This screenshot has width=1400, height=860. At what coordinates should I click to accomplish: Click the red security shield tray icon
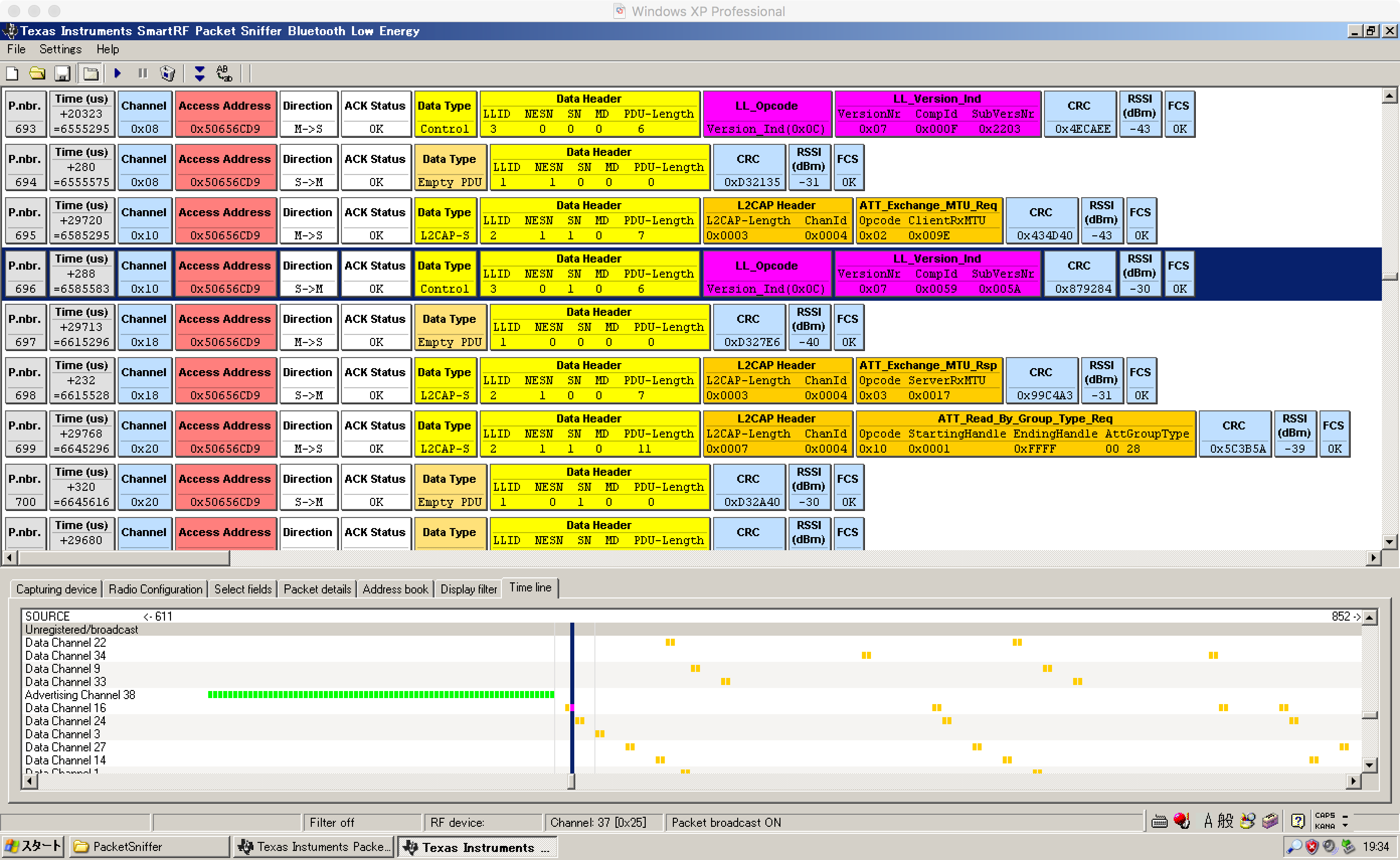click(1312, 847)
